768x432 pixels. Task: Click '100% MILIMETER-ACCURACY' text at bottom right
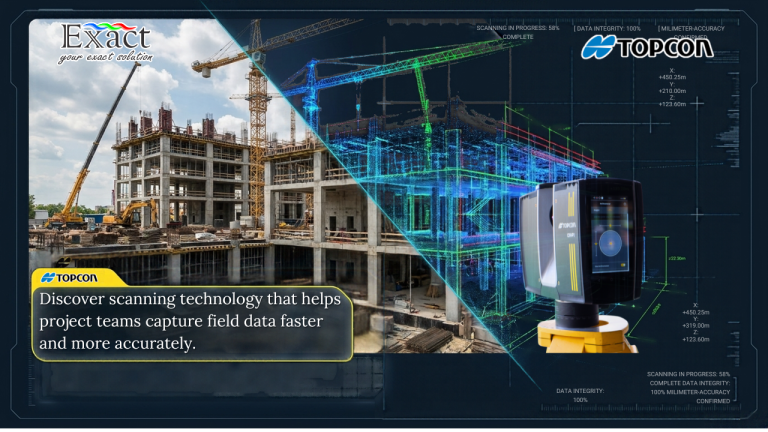click(x=690, y=392)
